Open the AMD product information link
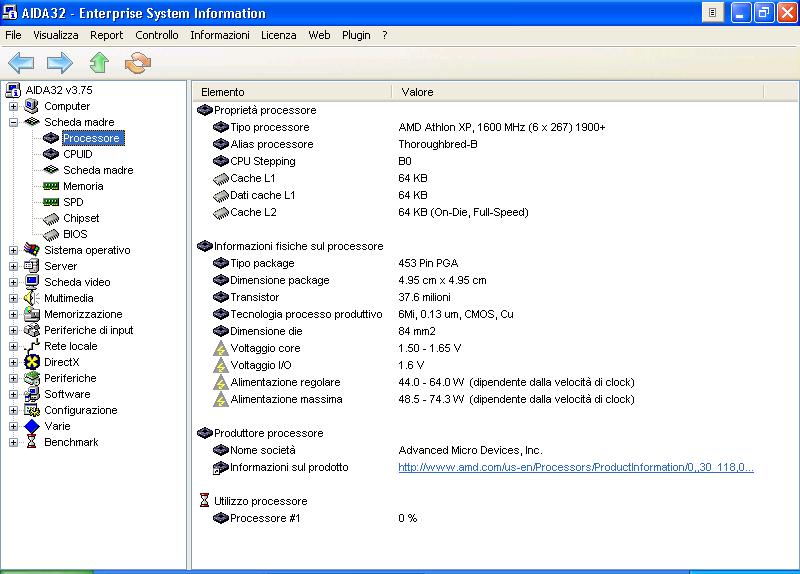Screen dimensions: 800x574 pos(576,467)
